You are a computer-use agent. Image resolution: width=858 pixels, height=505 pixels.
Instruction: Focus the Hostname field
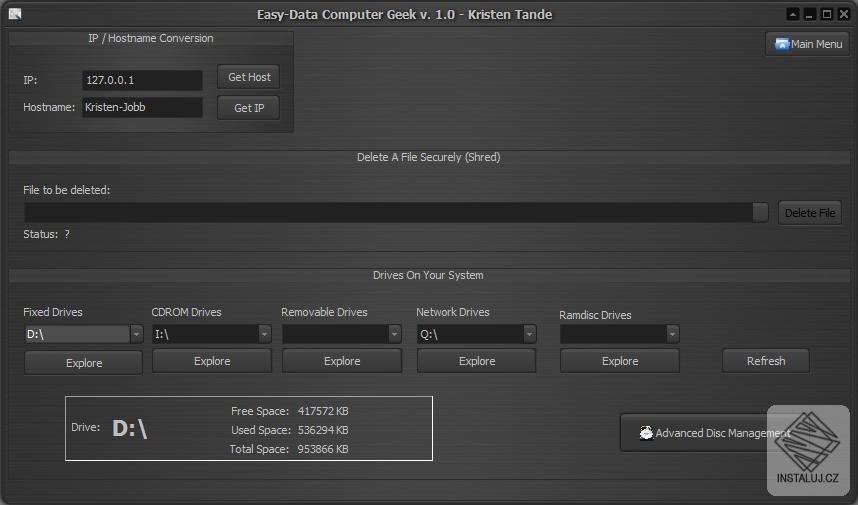click(x=142, y=107)
